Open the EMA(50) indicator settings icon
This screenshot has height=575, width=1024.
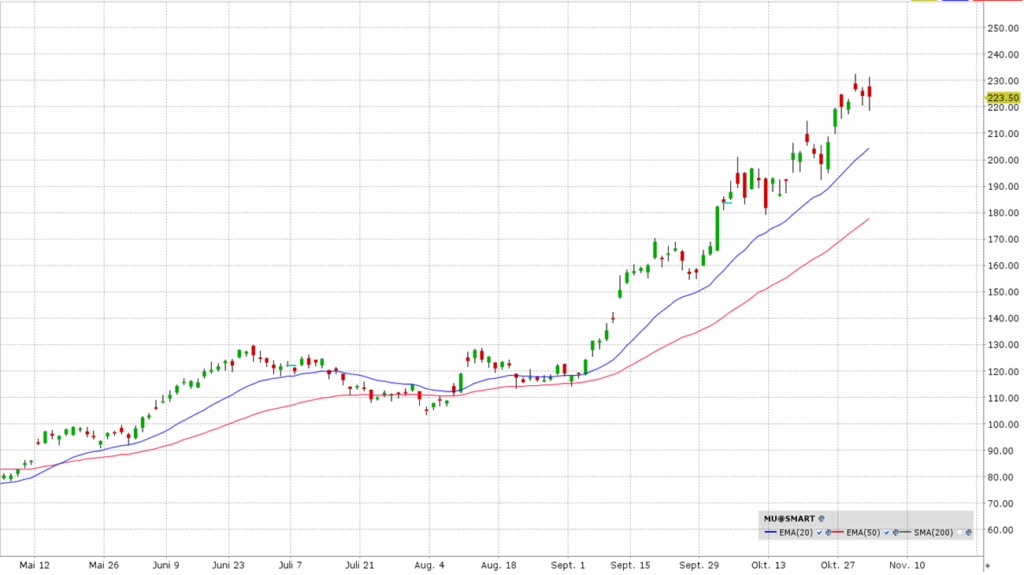tap(897, 532)
